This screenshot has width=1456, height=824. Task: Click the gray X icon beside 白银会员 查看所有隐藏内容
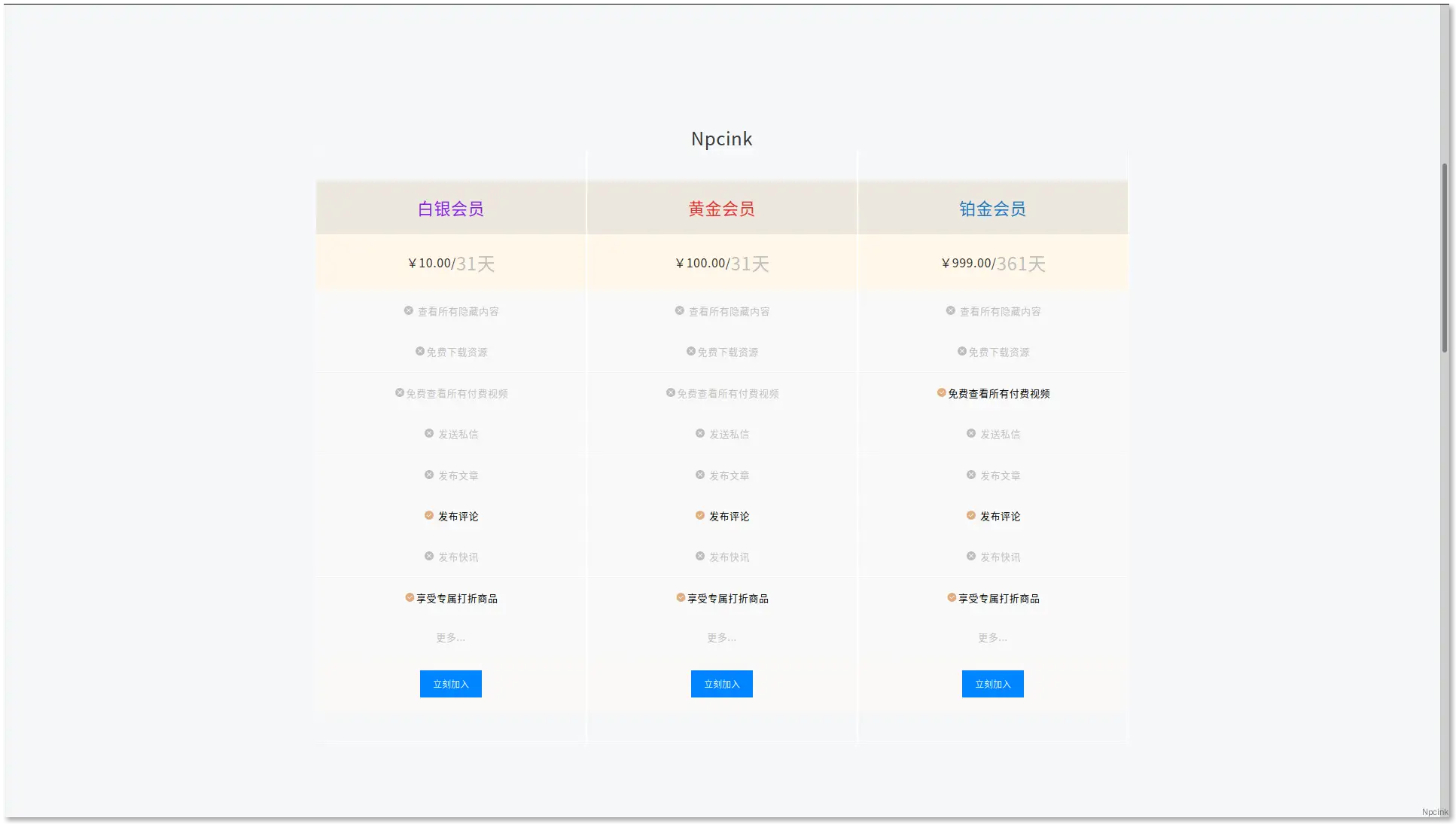click(409, 310)
